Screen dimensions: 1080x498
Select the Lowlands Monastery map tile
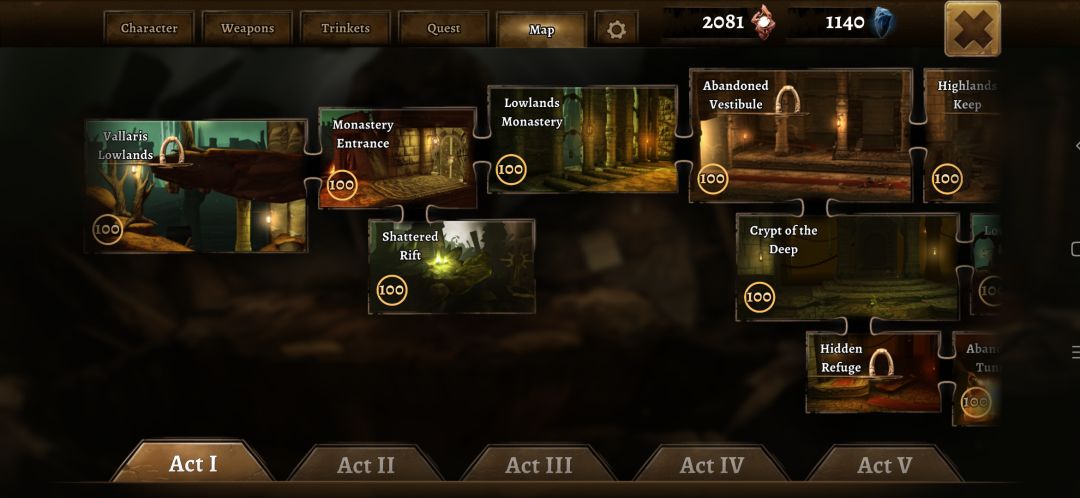583,139
